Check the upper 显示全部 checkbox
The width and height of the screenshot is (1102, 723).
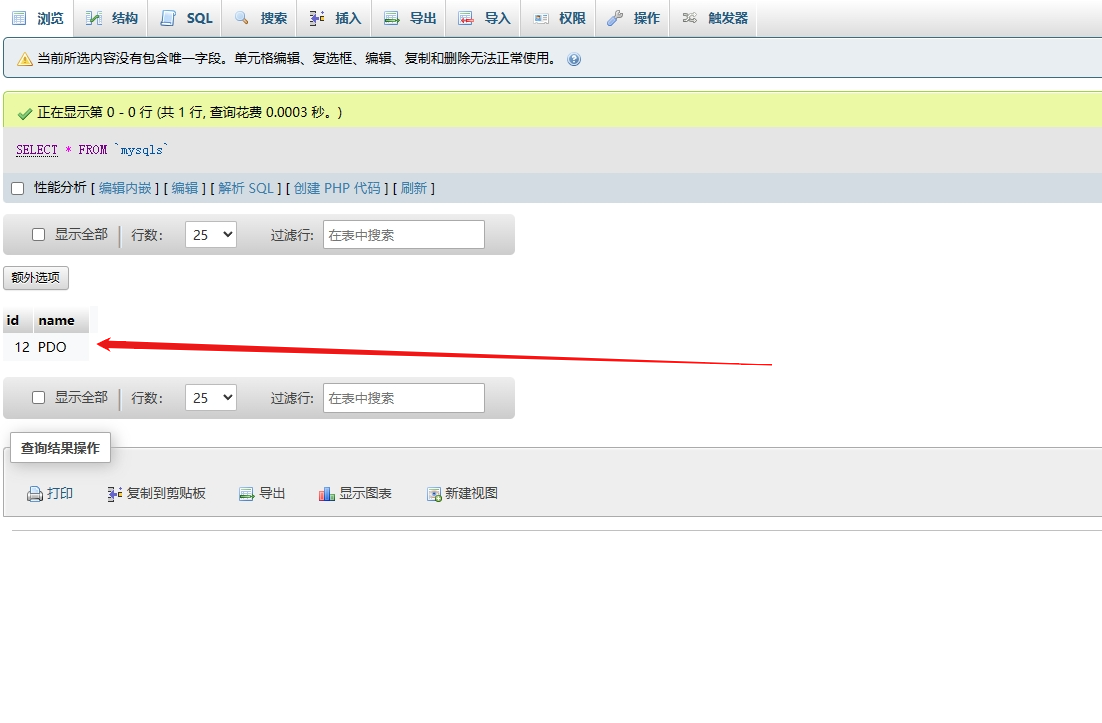coord(38,234)
